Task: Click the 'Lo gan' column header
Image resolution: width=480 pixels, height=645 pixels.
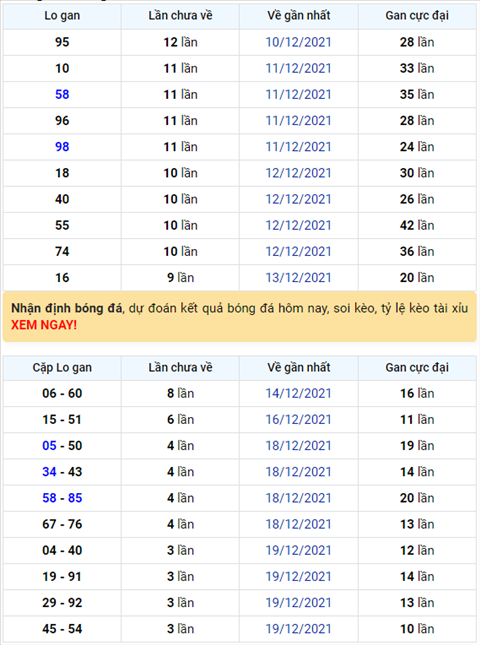Action: pyautogui.click(x=62, y=16)
